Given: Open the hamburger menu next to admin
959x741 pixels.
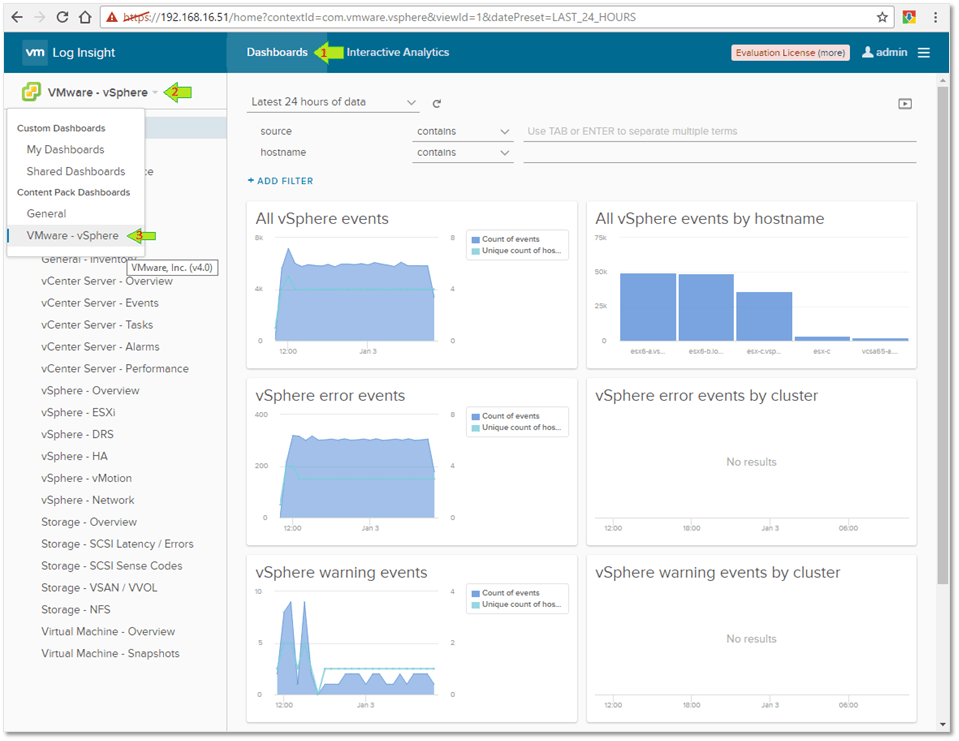Looking at the screenshot, I should (x=924, y=53).
